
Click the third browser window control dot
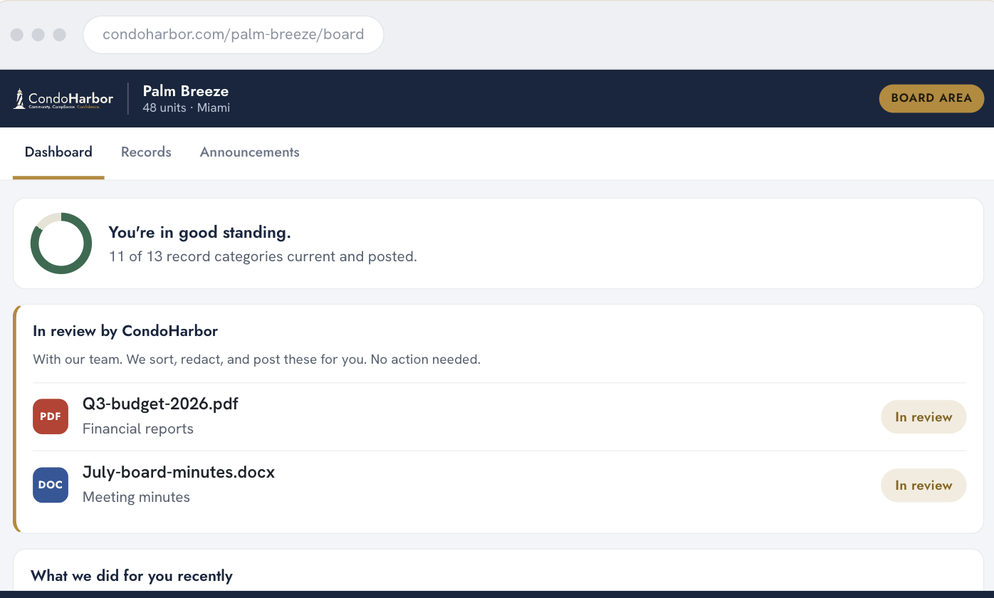point(59,35)
